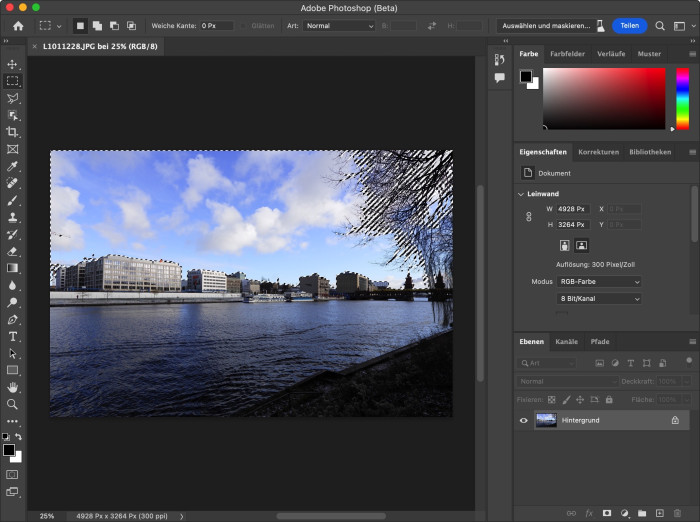Screen dimensions: 700x522
Task: Hide the Hintergrund layer with the eye icon
Action: 523,421
